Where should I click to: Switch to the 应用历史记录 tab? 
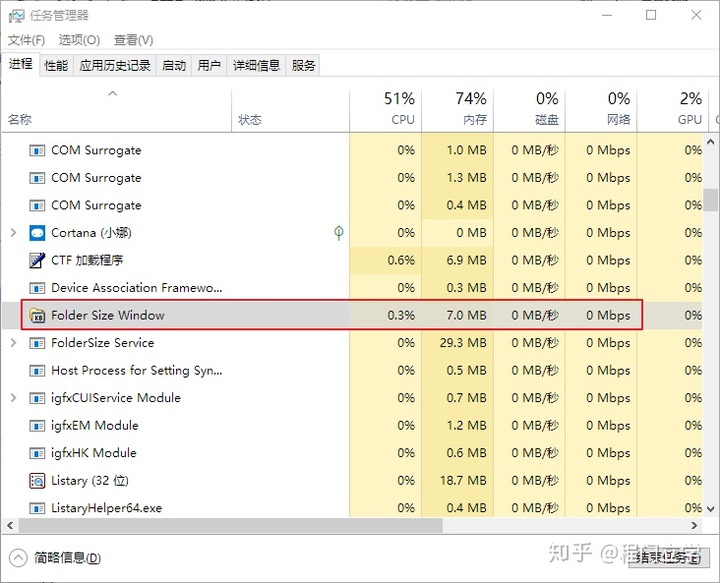(115, 66)
